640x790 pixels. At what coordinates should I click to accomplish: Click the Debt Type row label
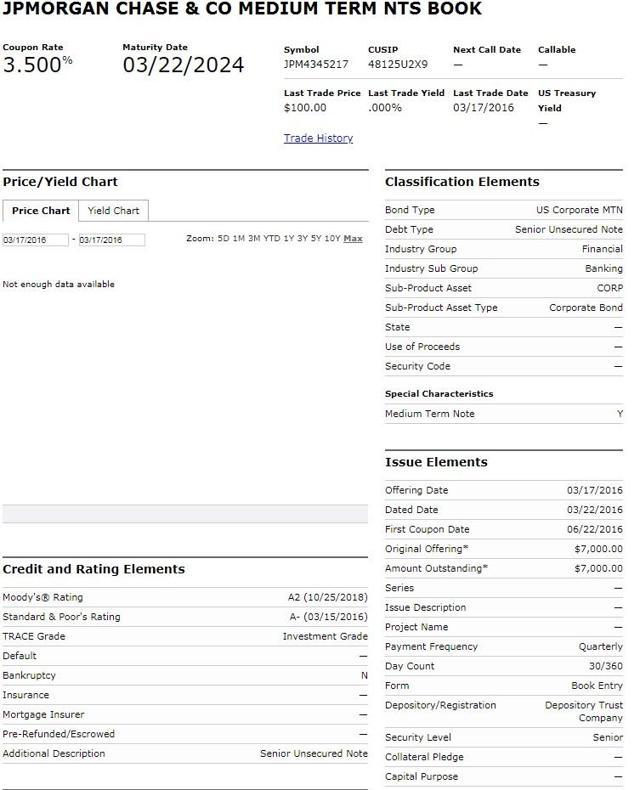coord(409,230)
